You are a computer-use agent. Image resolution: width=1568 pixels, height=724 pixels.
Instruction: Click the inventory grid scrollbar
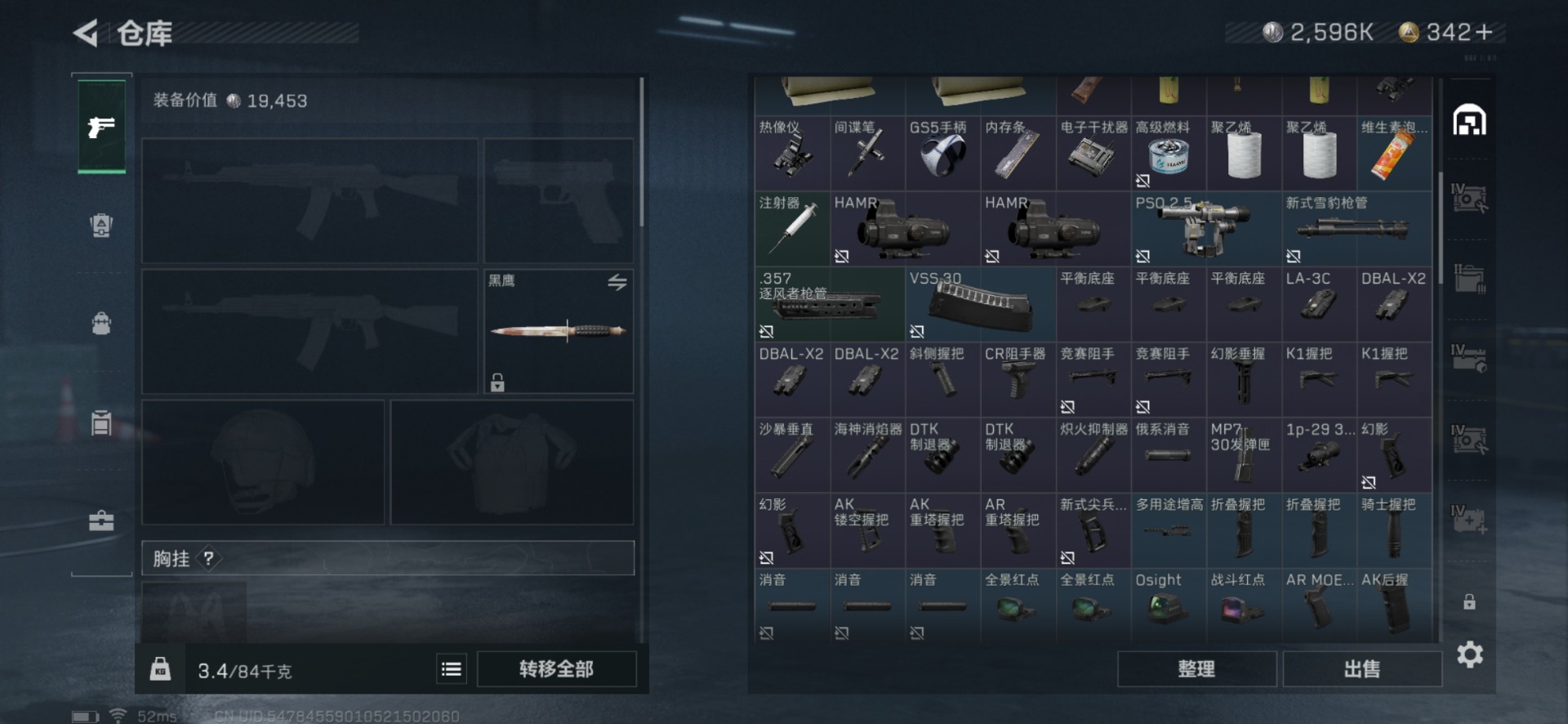[1441, 229]
